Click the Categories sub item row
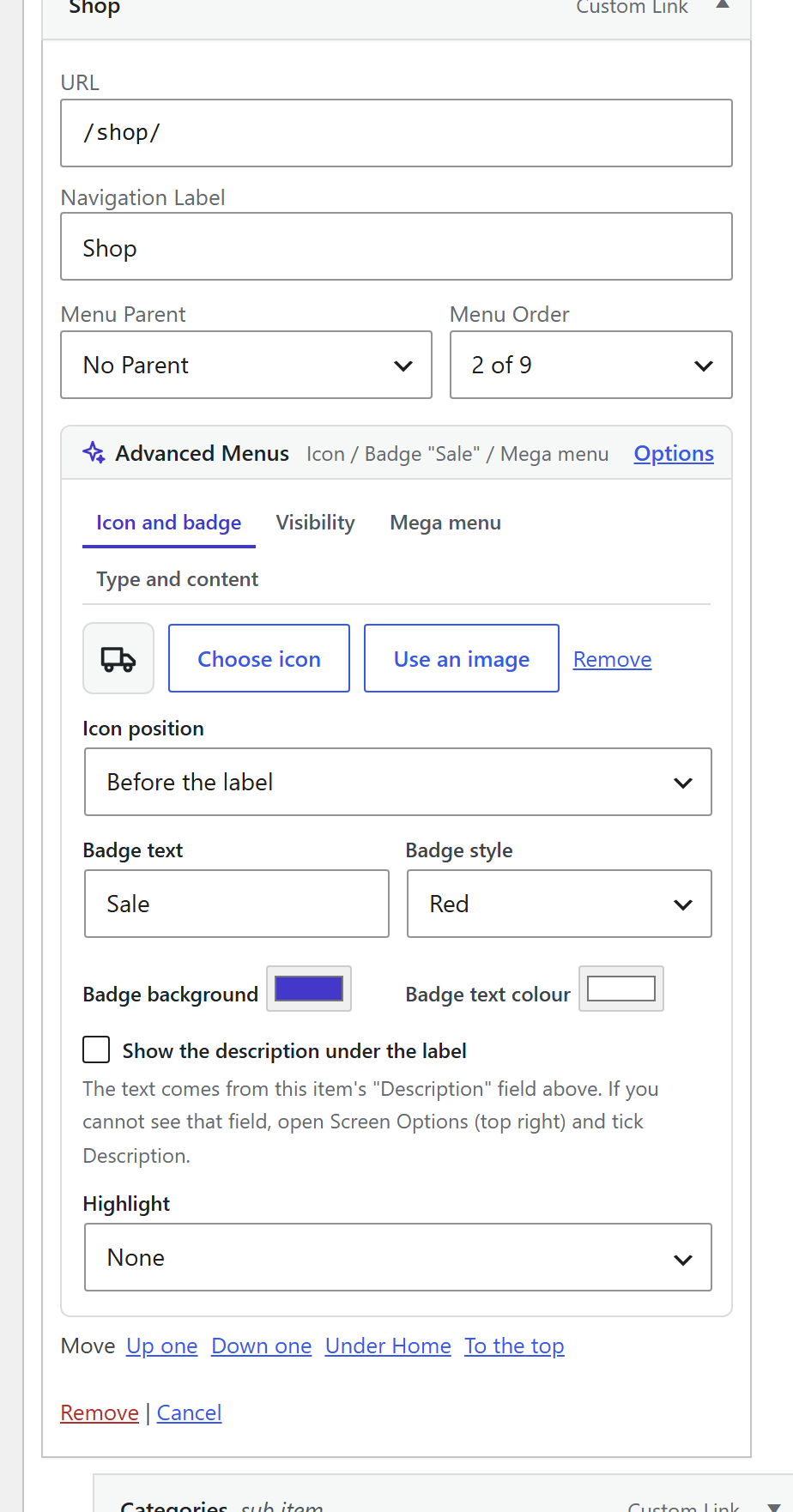 tap(443, 1494)
